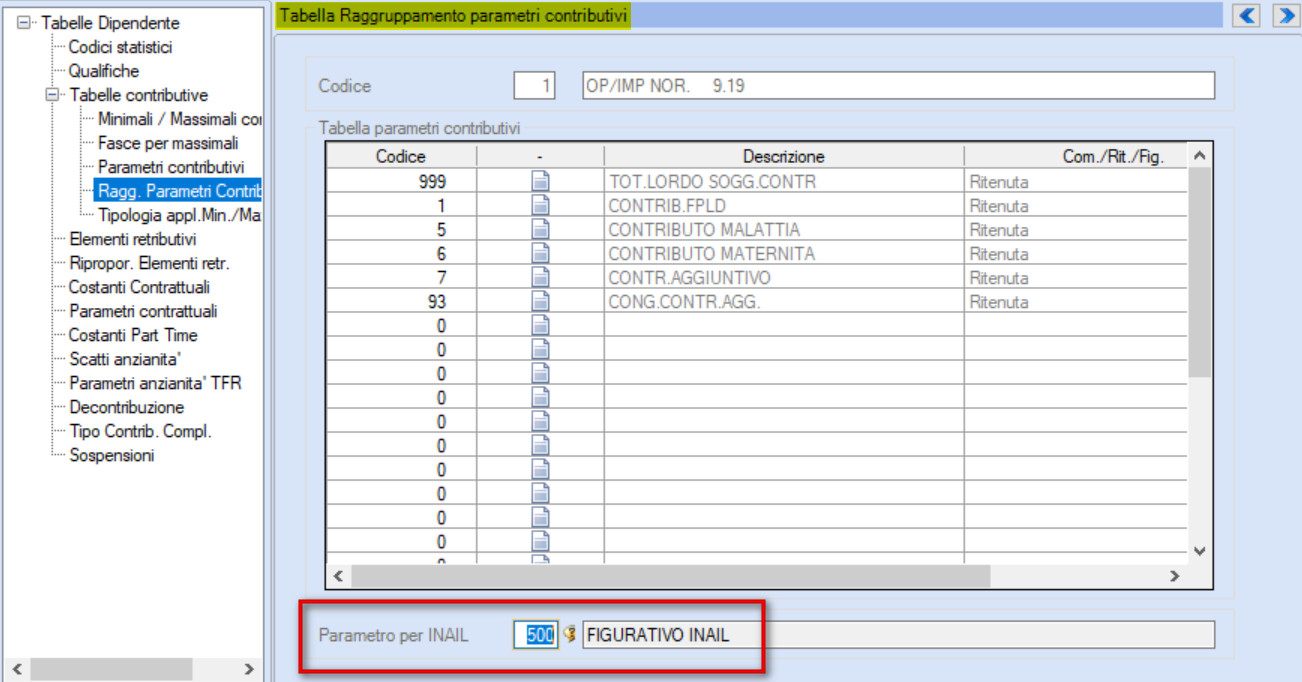Image resolution: width=1302 pixels, height=682 pixels.
Task: Select Ragg. Parametri Contrib tree entry
Action: (x=178, y=191)
